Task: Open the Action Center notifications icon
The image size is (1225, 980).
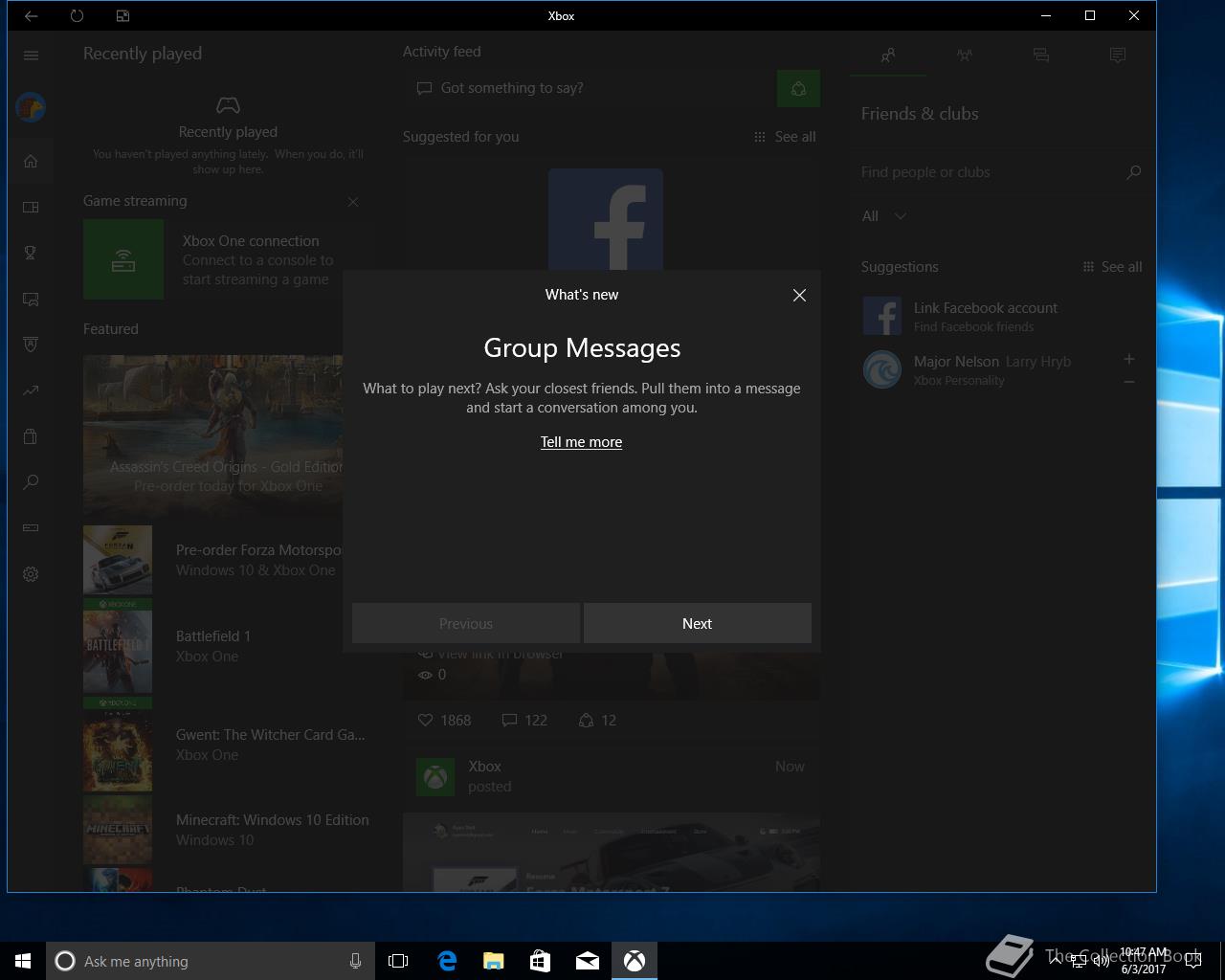Action: point(1193,961)
